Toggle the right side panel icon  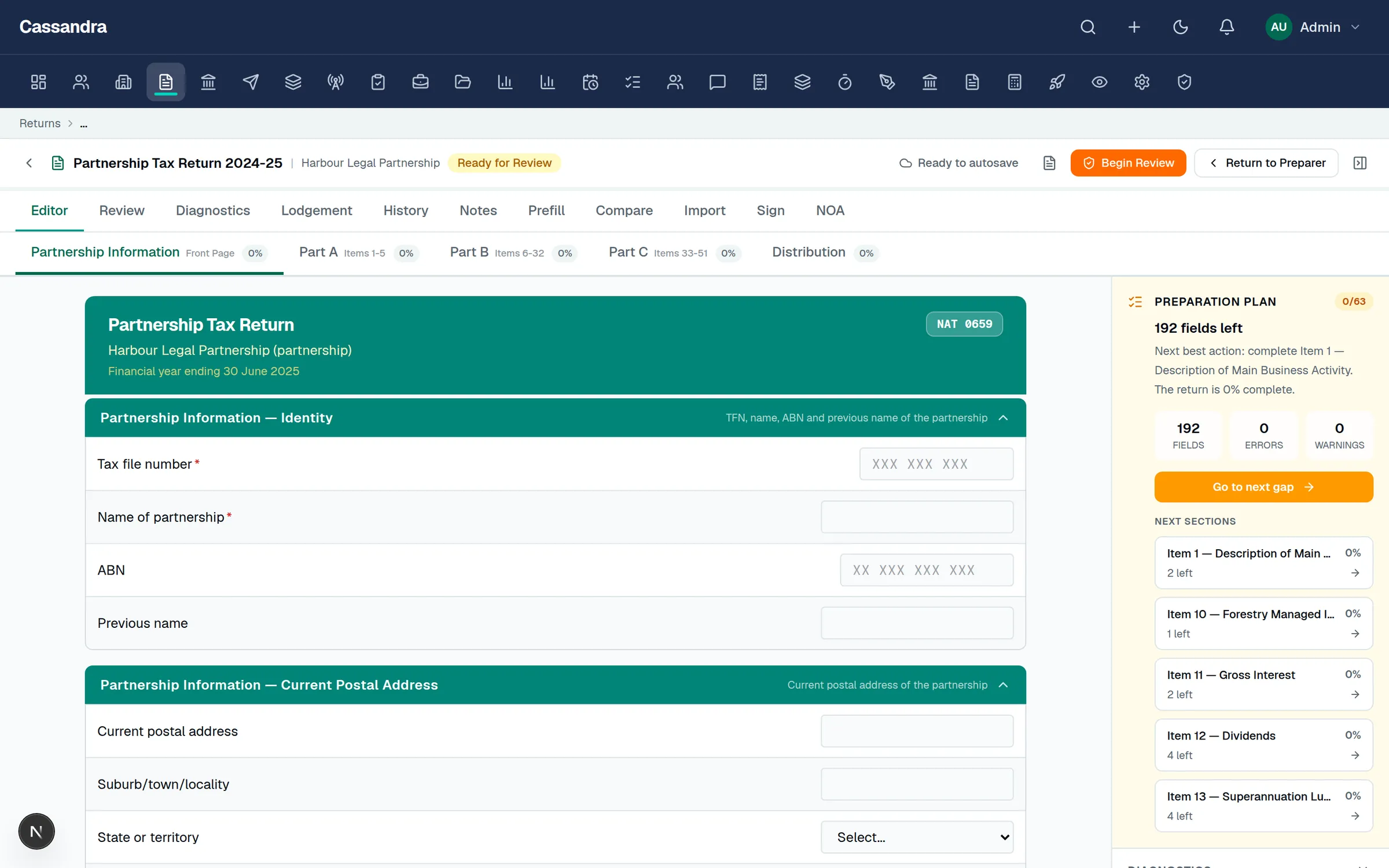pyautogui.click(x=1360, y=163)
